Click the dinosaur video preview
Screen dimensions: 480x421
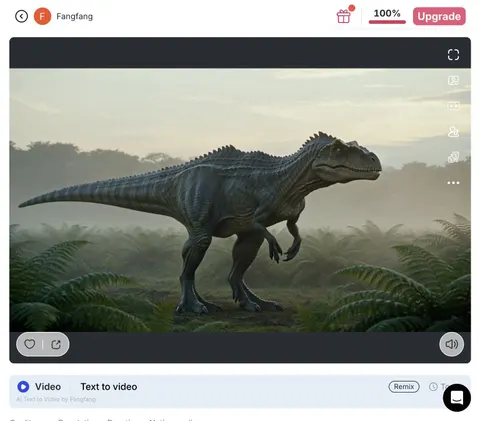point(240,200)
